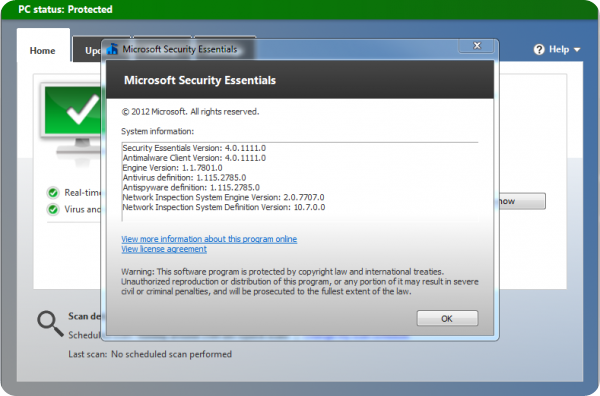Screen dimensions: 600x396
Task: Click the 'PC status: Protected' header text
Action: tap(65, 10)
